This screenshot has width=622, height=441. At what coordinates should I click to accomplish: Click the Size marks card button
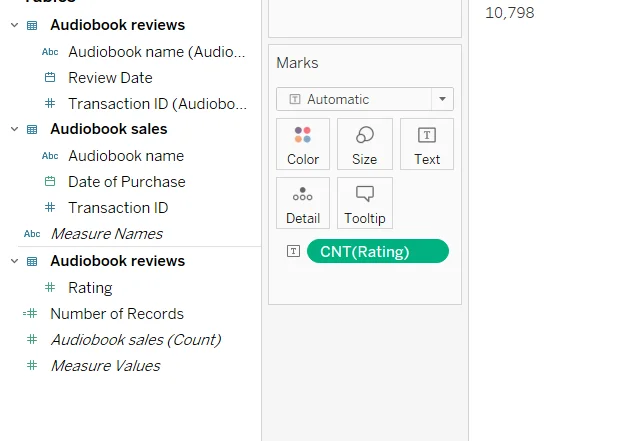click(365, 144)
